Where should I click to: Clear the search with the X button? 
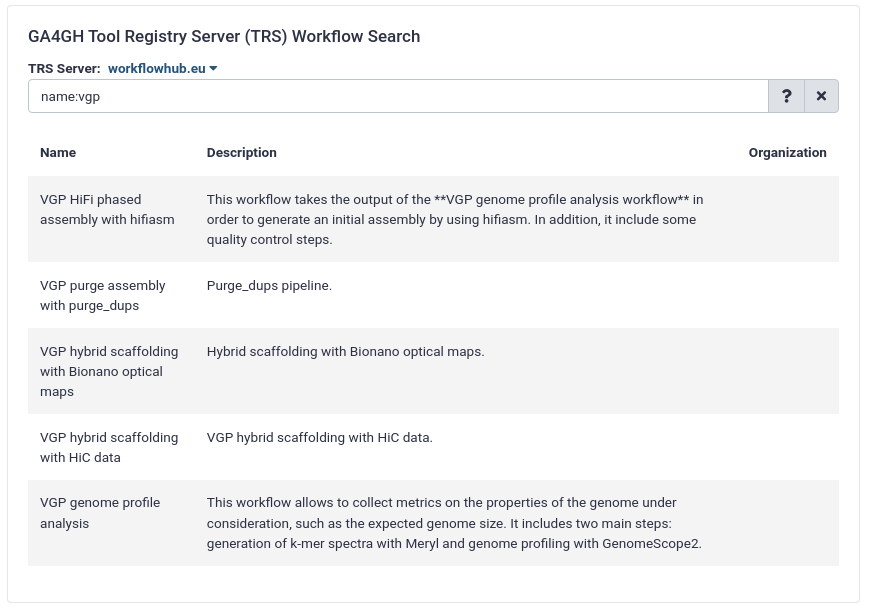821,96
